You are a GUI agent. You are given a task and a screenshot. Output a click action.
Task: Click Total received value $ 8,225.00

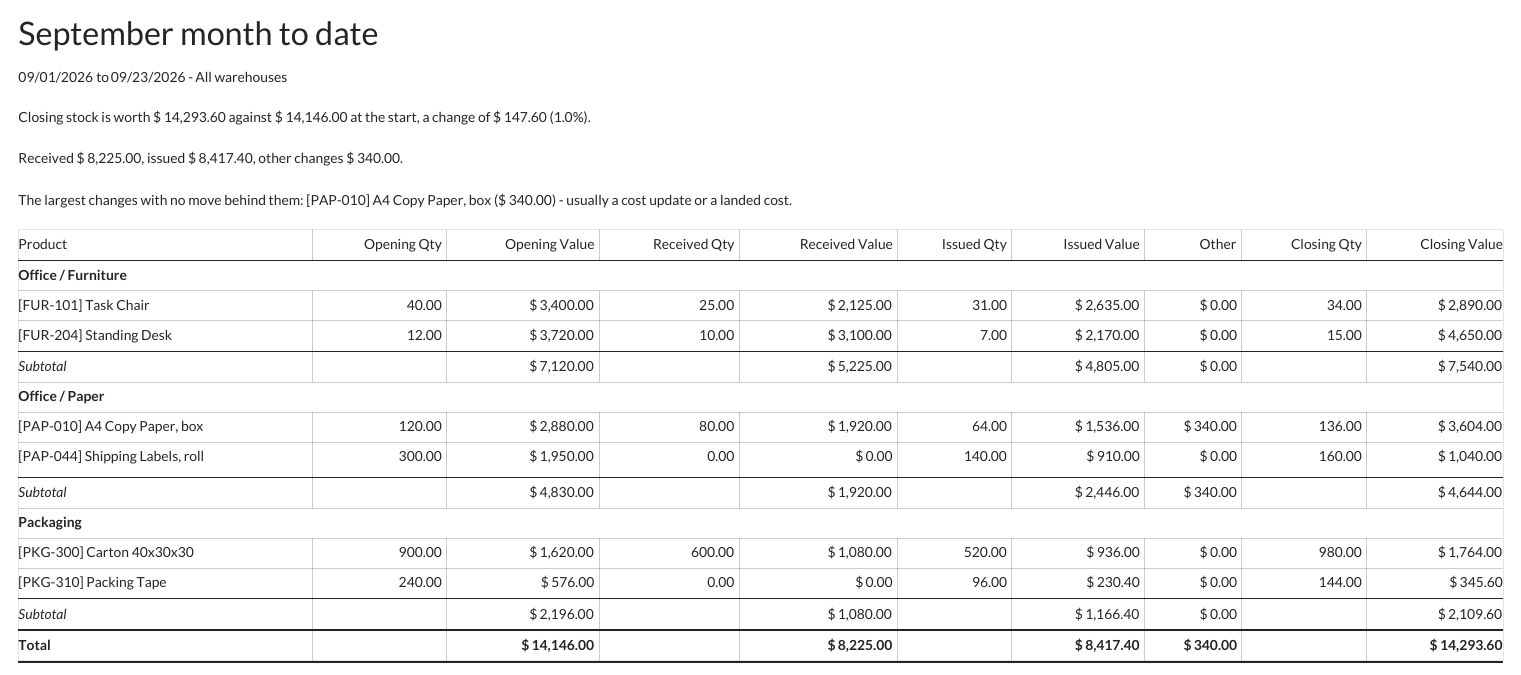pos(859,645)
